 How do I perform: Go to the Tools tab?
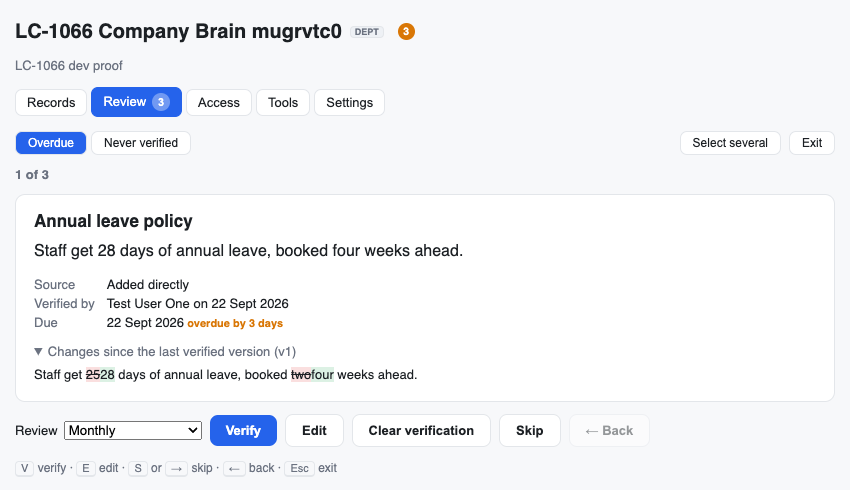click(283, 102)
